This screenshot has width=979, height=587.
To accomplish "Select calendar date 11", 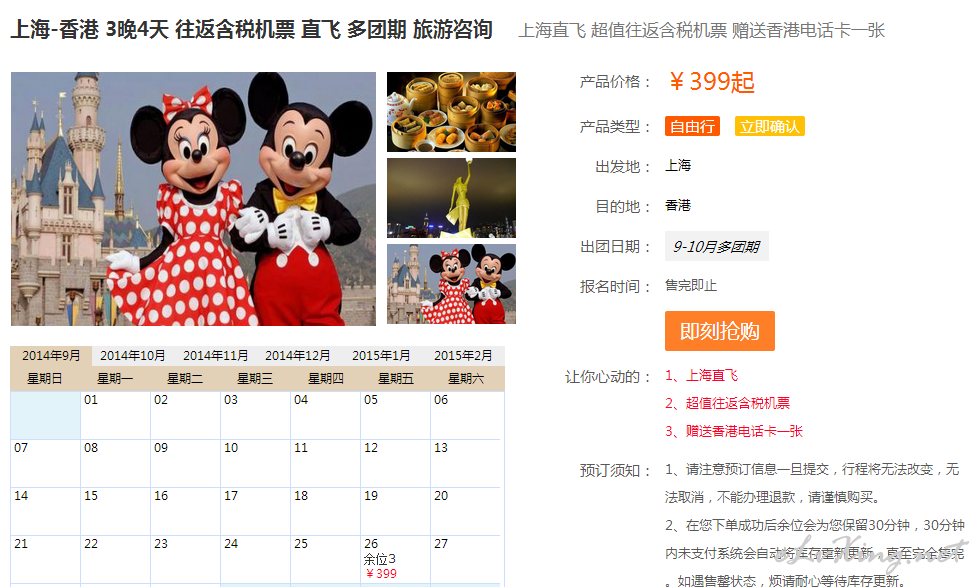I will click(325, 463).
